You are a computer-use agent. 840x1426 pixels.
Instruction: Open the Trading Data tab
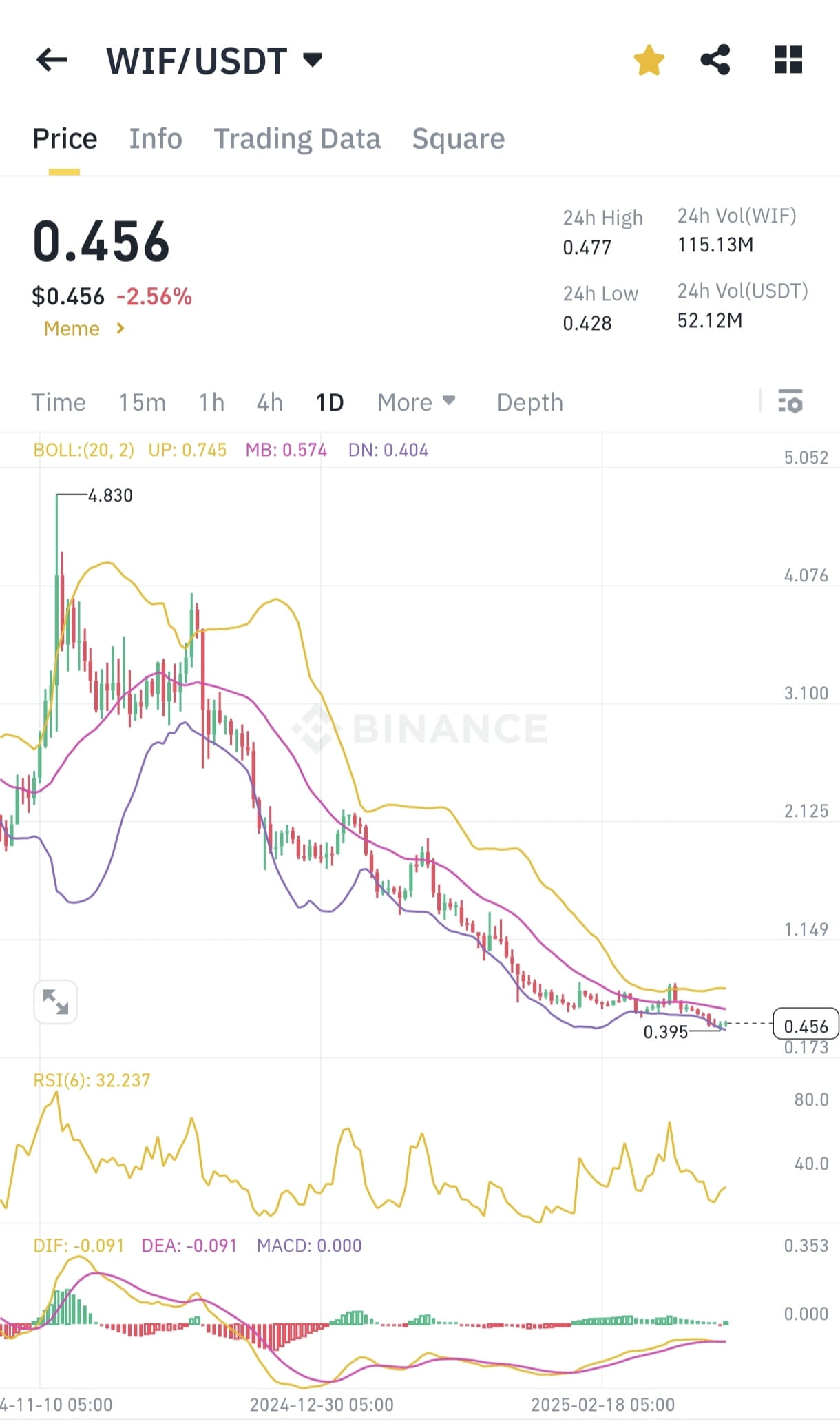(297, 138)
